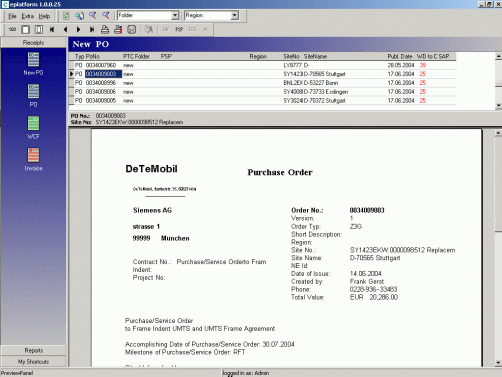The height and width of the screenshot is (377, 502).
Task: Click the print icon
Action: pyautogui.click(x=105, y=30)
